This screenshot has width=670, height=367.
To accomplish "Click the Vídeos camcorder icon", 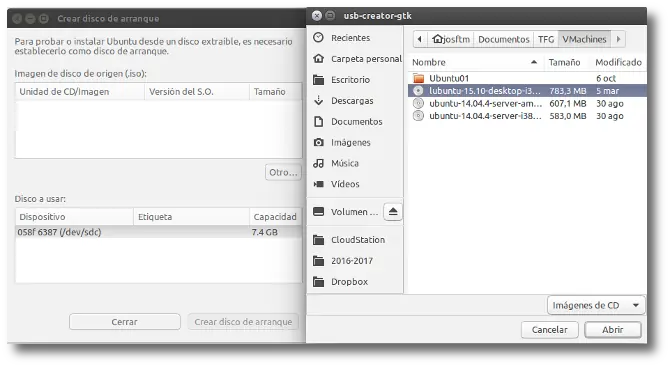I will [318, 184].
